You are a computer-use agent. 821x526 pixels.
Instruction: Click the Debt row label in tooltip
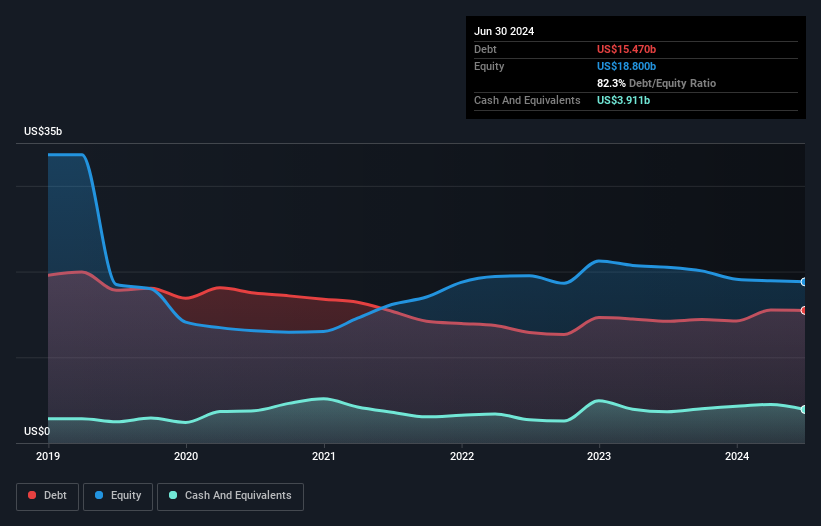point(485,49)
